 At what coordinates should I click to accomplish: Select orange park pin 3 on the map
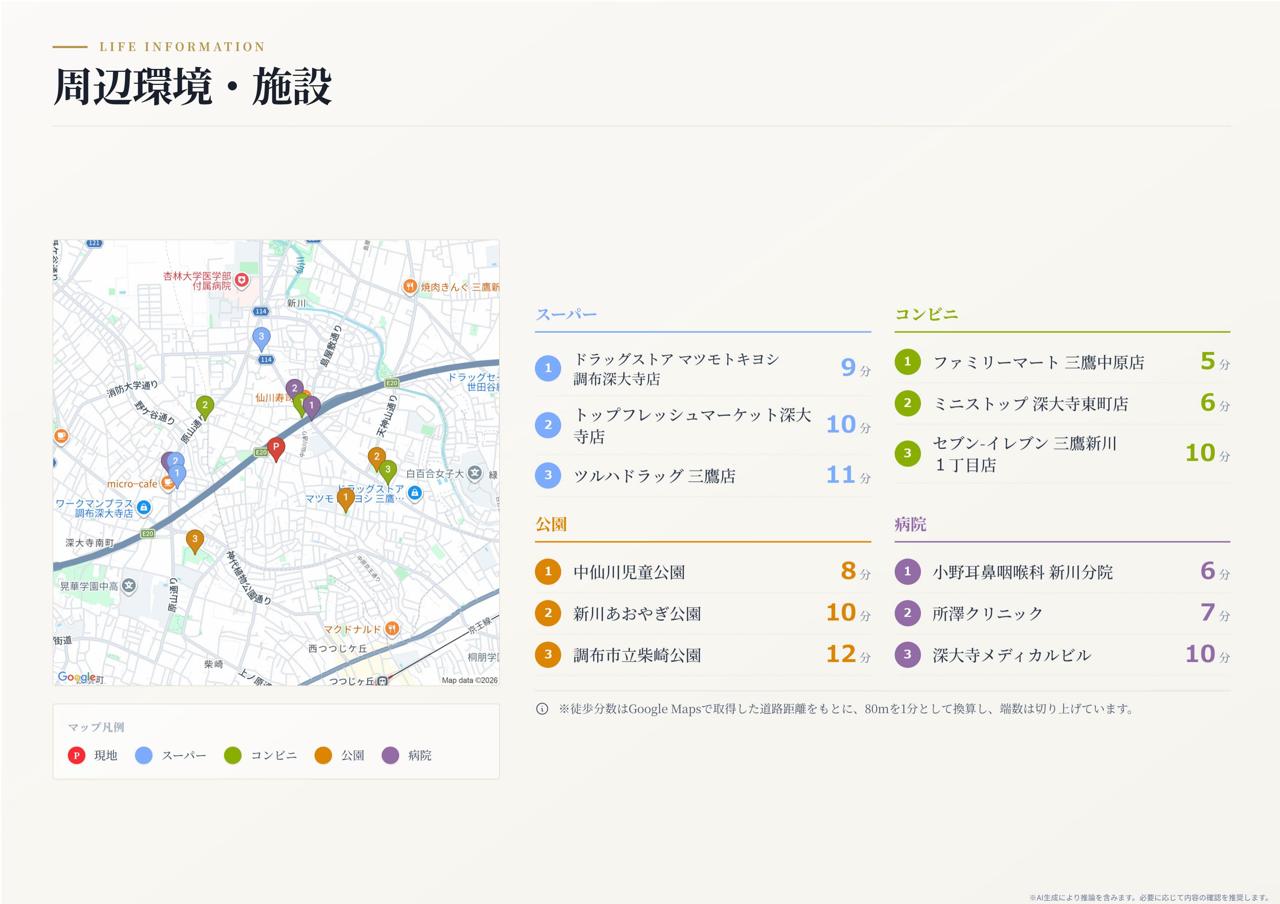tap(195, 541)
